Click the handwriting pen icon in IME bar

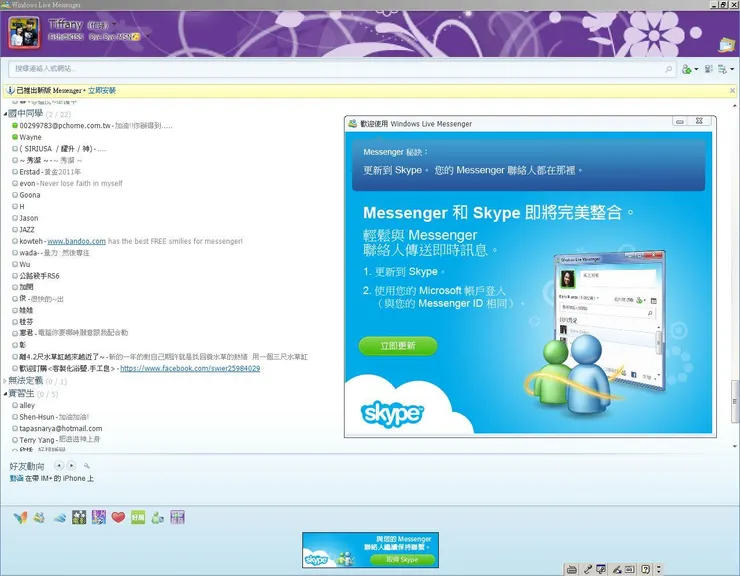coord(616,569)
